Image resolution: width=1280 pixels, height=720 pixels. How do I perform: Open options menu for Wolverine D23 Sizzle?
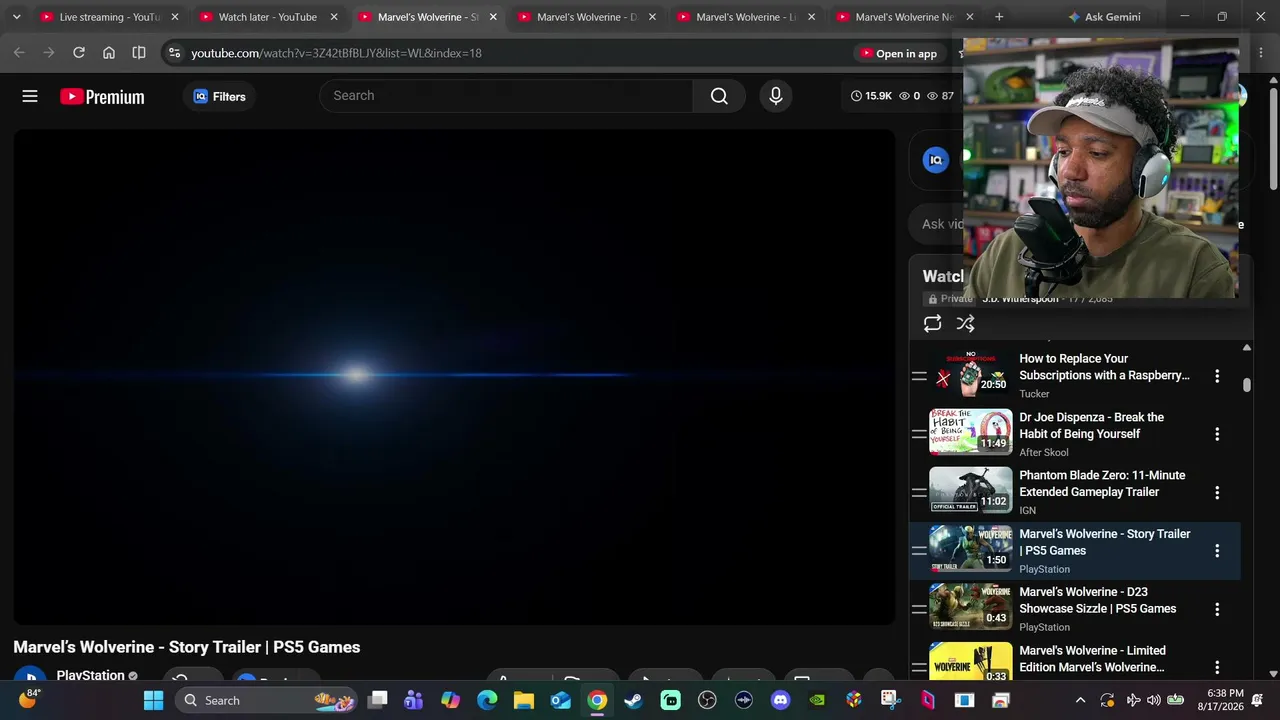(x=1217, y=609)
